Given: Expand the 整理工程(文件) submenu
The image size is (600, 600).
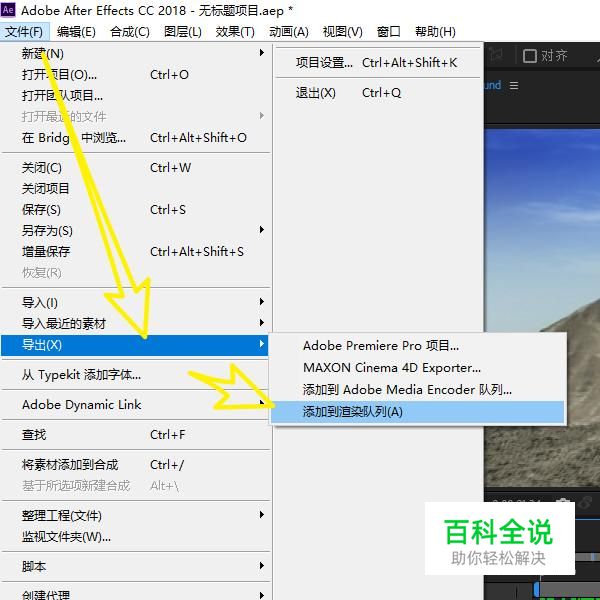Looking at the screenshot, I should [x=136, y=516].
